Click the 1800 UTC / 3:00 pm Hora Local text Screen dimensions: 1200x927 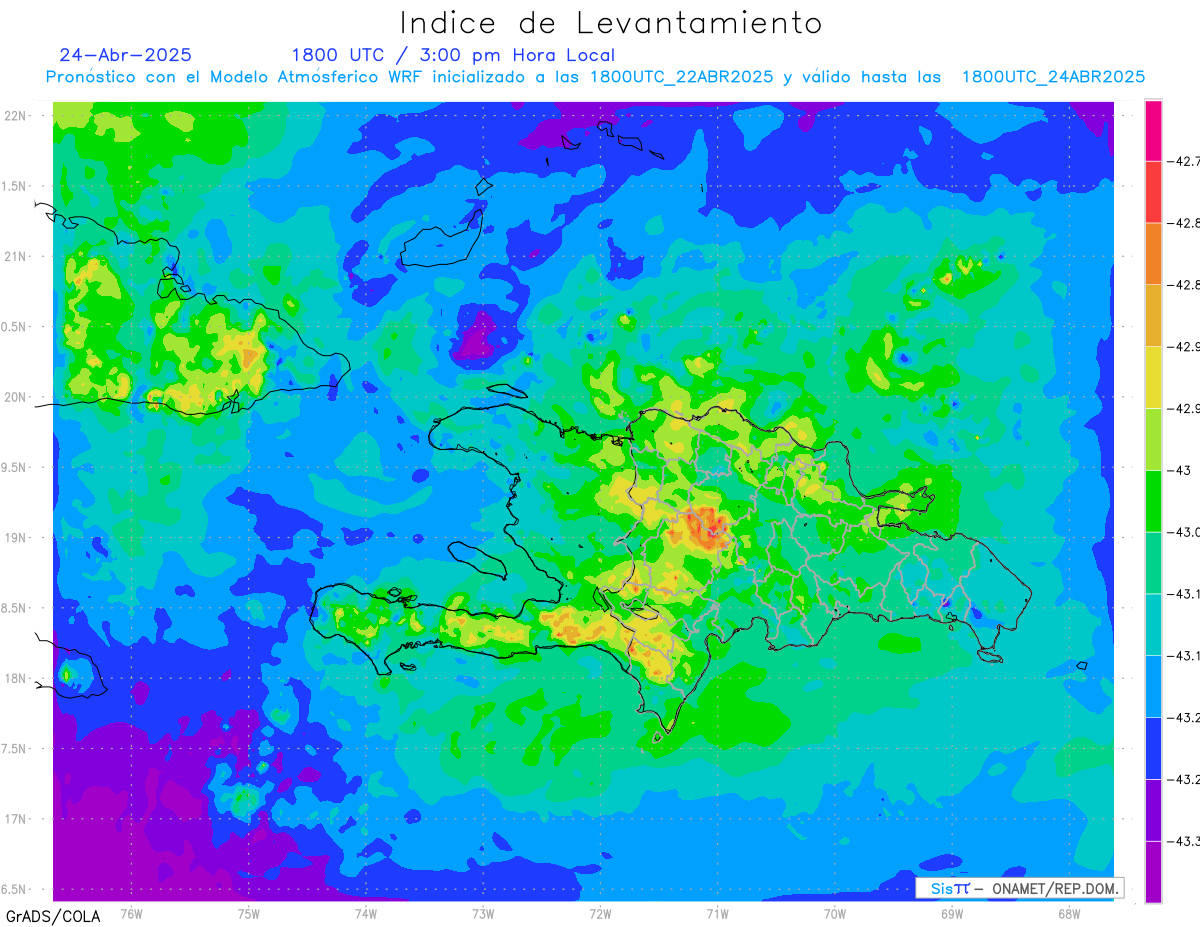click(453, 55)
